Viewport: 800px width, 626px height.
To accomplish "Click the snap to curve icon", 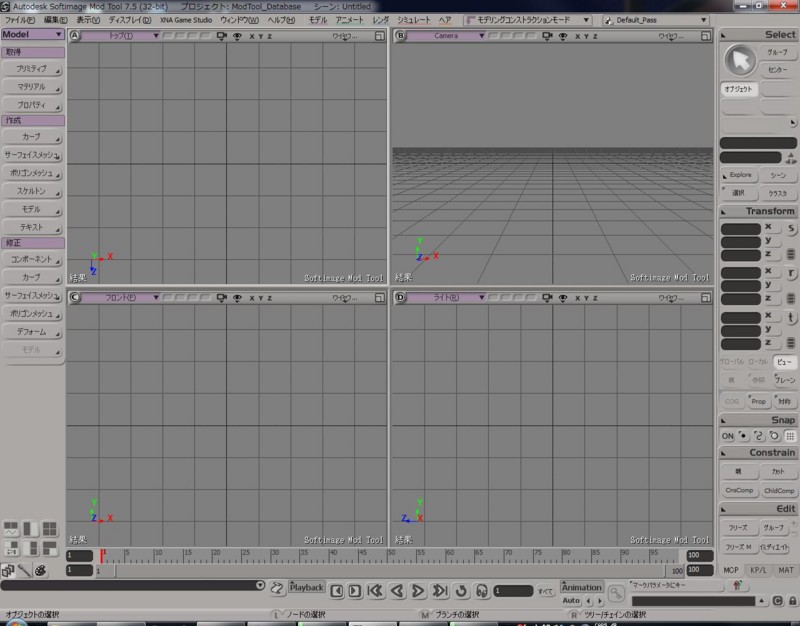I will 759,436.
